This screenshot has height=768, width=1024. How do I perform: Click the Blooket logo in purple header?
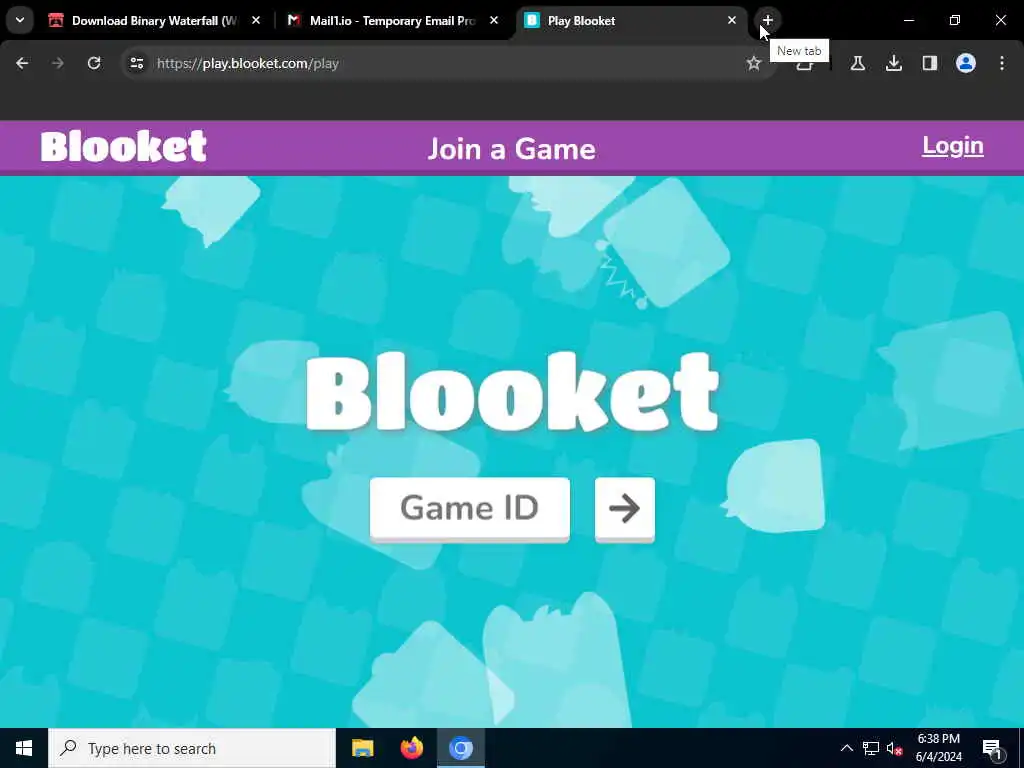coord(123,146)
